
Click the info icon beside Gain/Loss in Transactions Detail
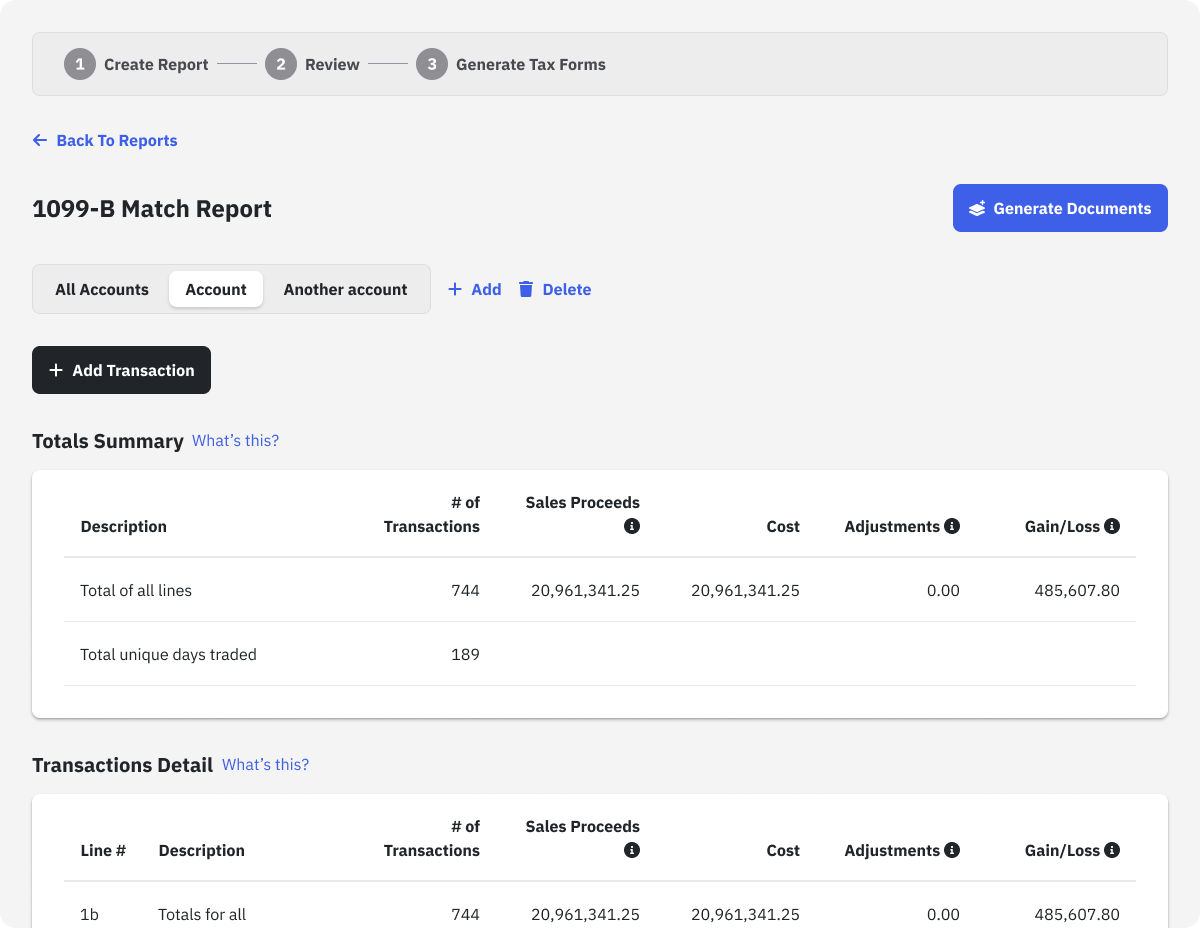pos(1112,850)
